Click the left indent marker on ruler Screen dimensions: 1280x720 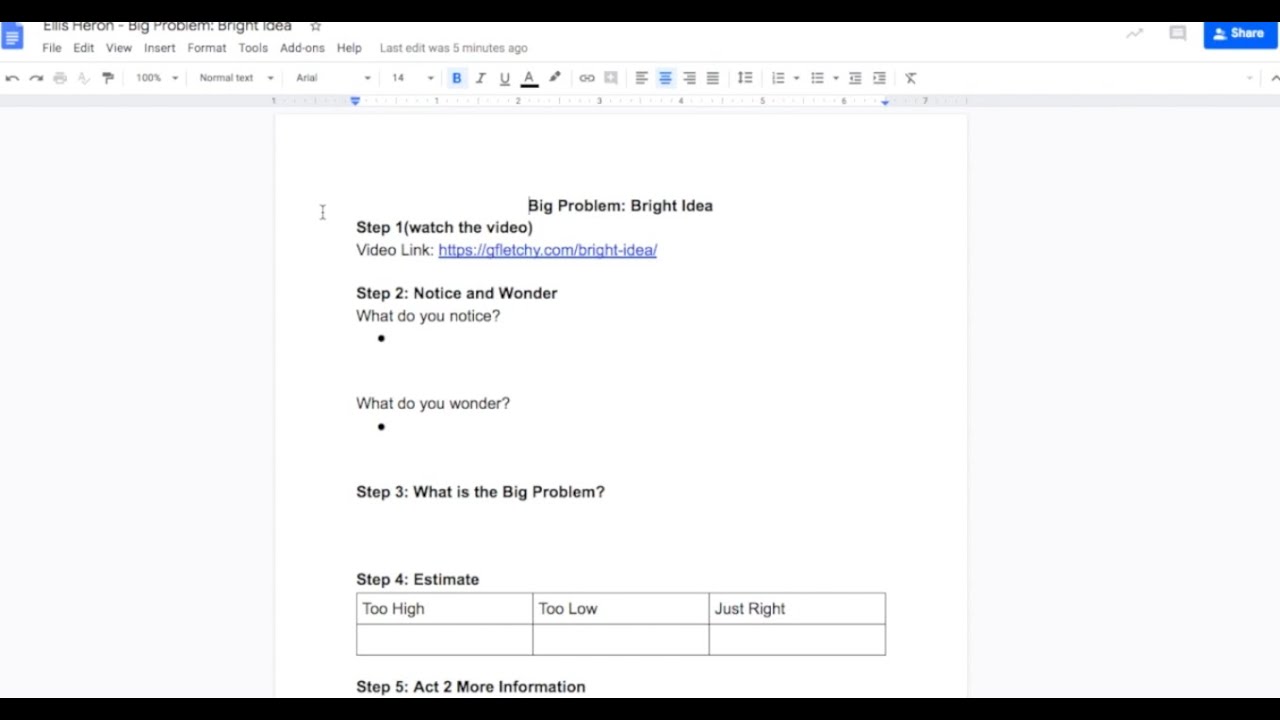click(355, 101)
